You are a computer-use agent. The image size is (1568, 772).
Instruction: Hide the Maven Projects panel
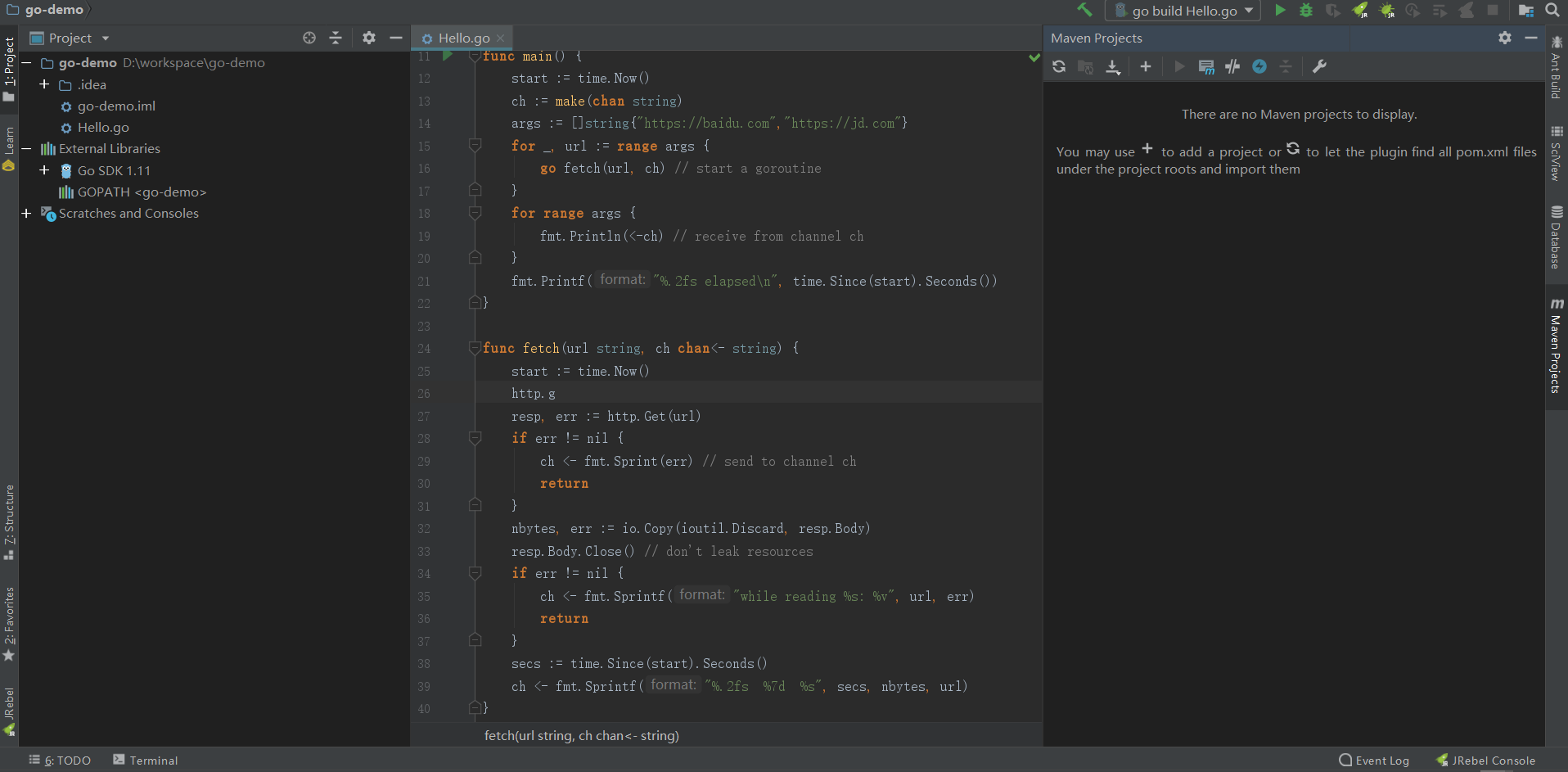pos(1531,38)
